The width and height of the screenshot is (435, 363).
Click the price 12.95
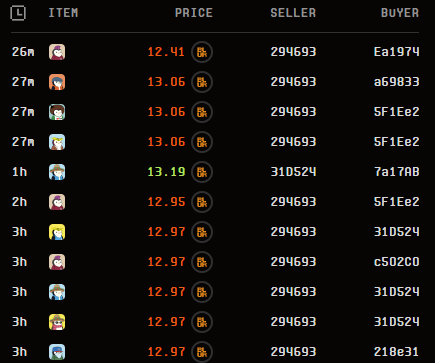click(x=166, y=202)
